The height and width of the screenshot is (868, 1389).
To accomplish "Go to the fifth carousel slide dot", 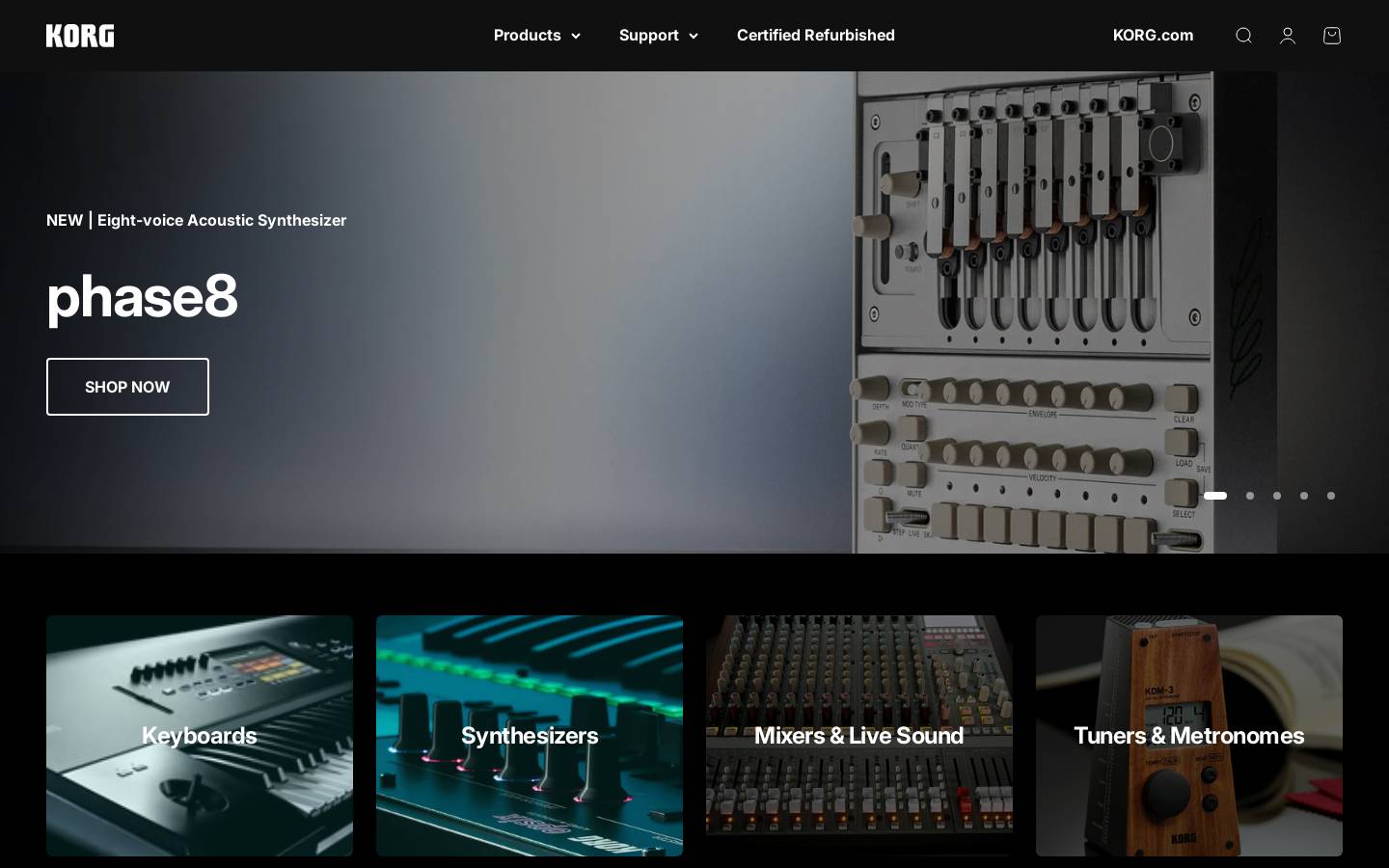I will [1331, 496].
